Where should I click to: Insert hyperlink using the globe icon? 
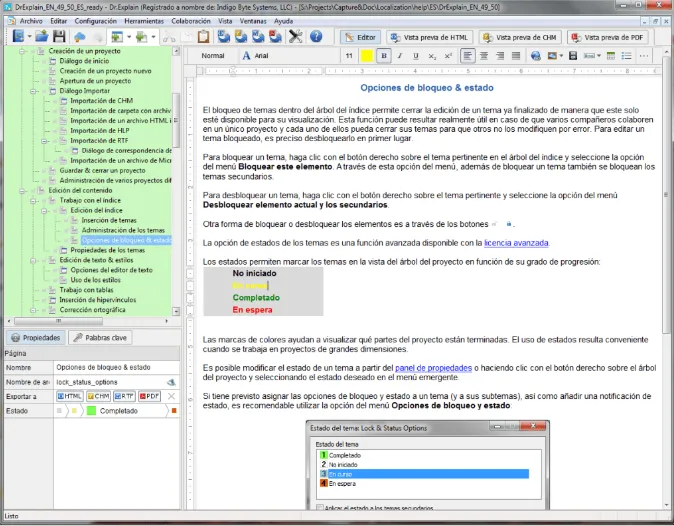pyautogui.click(x=536, y=56)
